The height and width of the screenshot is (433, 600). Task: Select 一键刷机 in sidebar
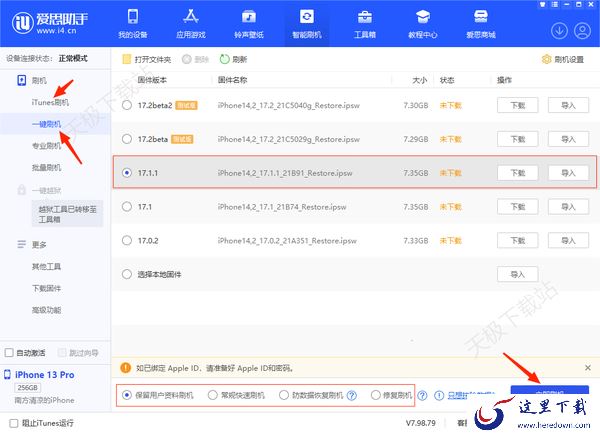(46, 124)
